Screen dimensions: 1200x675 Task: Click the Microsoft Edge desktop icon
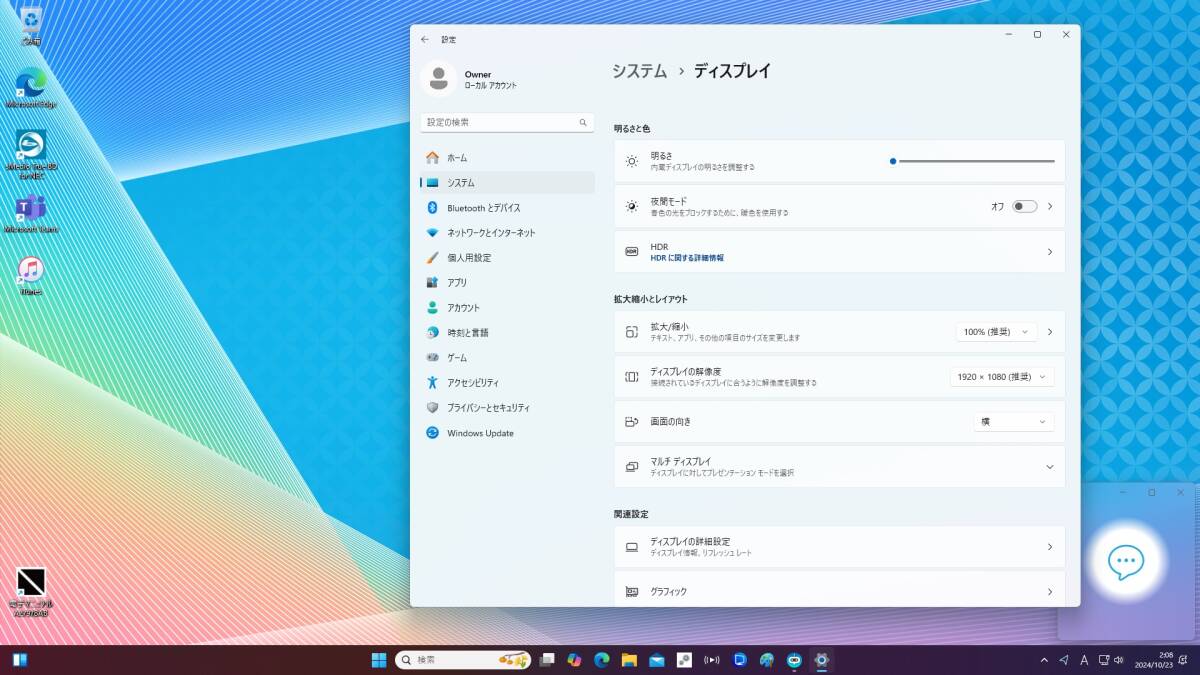click(x=31, y=84)
